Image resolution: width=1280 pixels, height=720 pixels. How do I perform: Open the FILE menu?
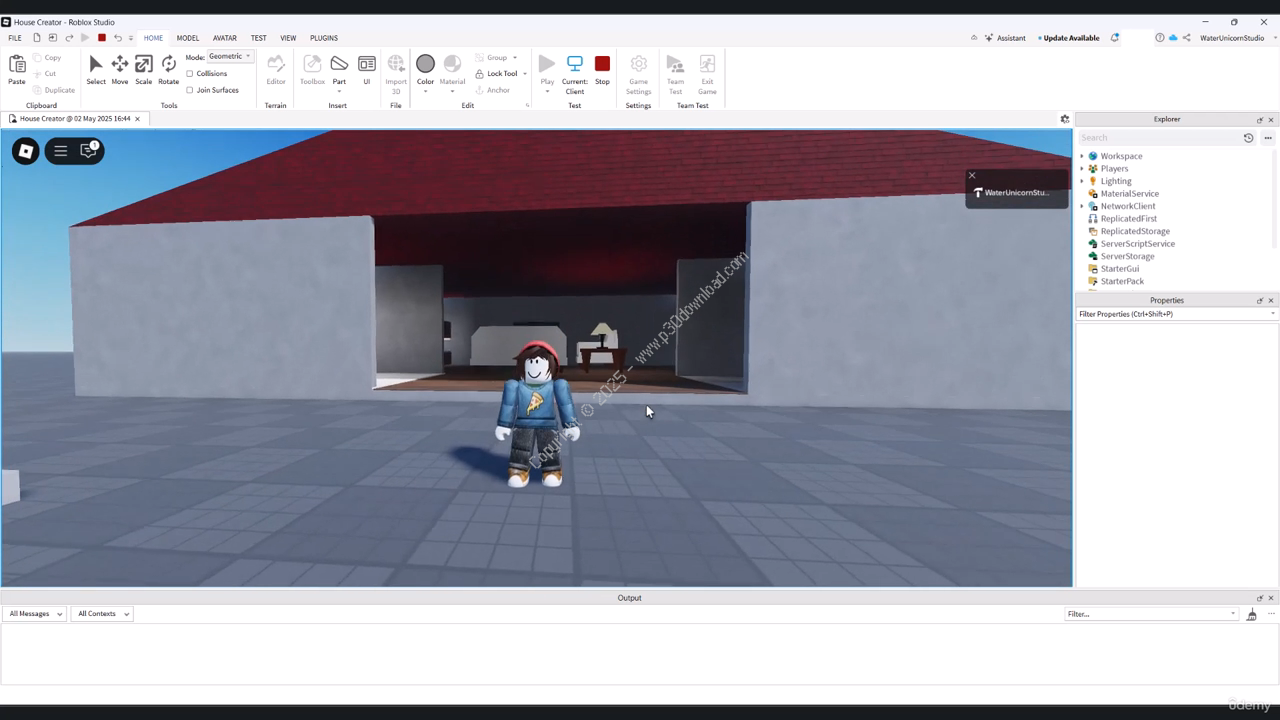(15, 38)
